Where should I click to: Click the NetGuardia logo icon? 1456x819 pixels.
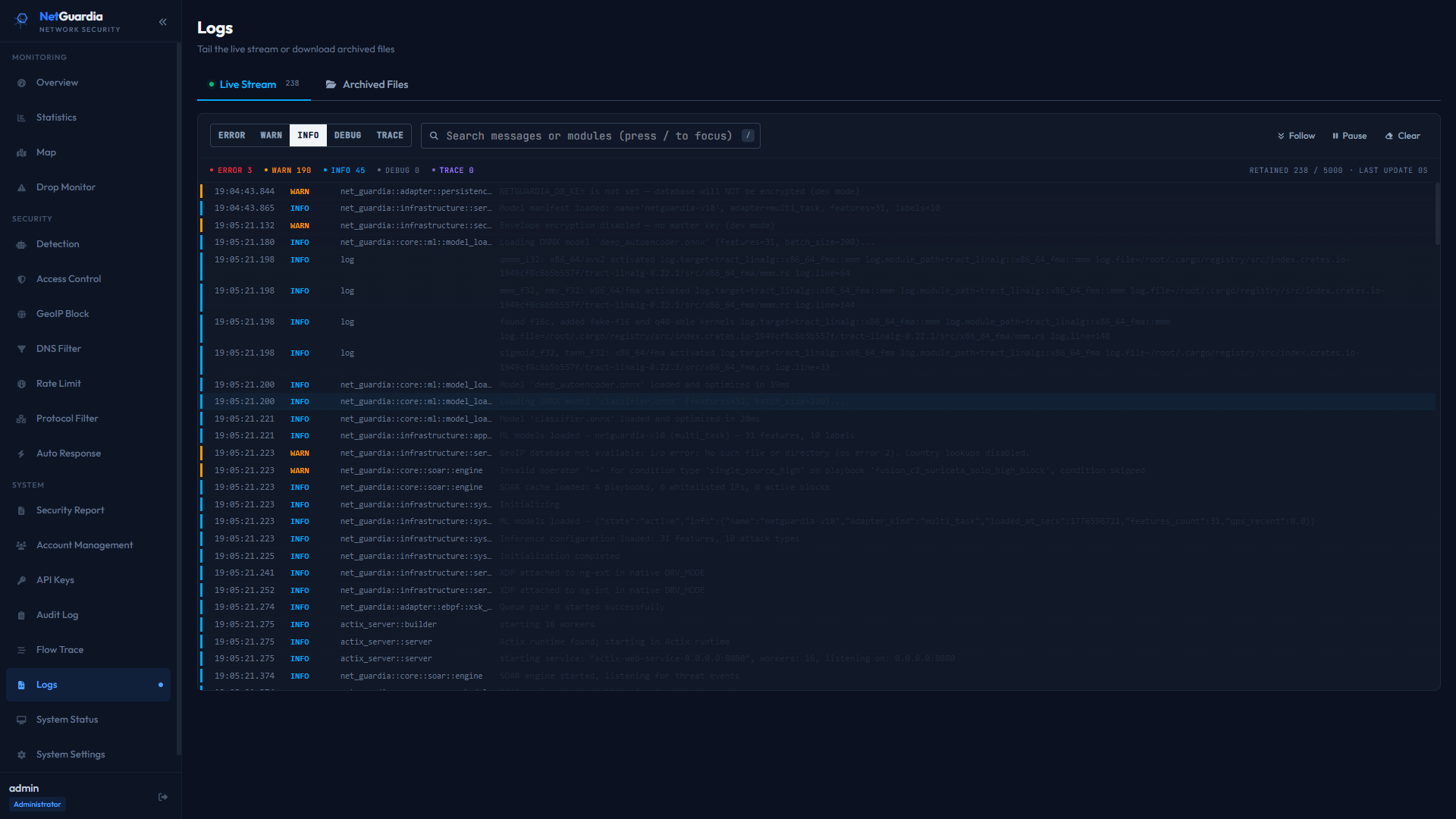[22, 19]
